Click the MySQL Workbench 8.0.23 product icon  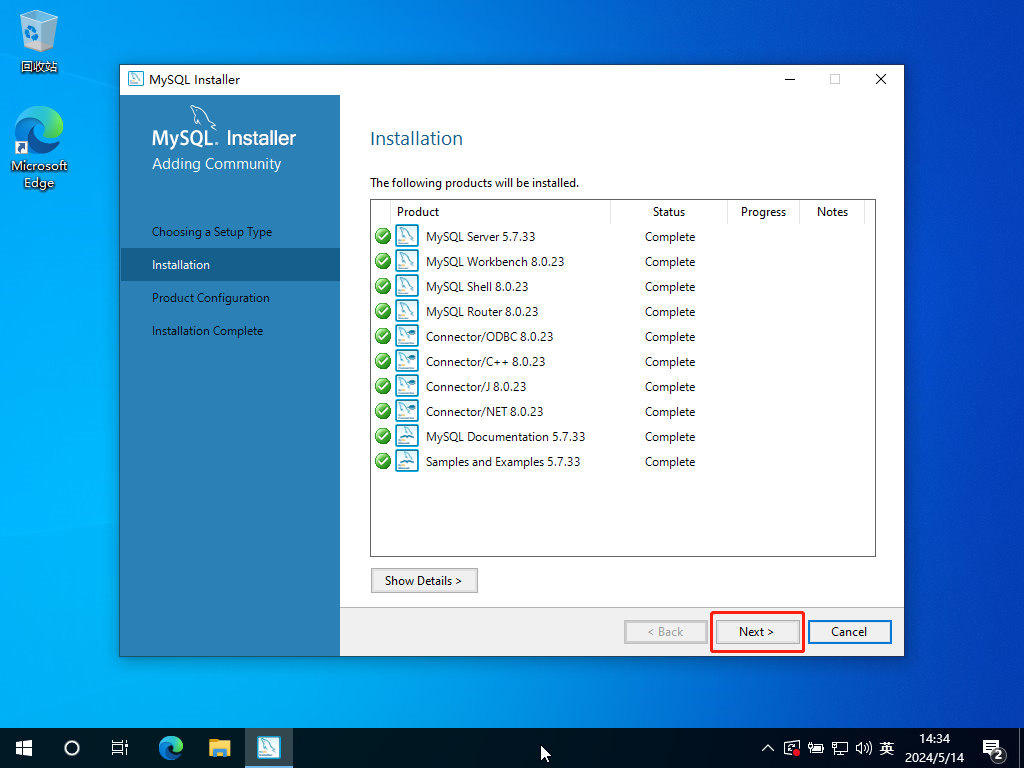click(x=407, y=262)
